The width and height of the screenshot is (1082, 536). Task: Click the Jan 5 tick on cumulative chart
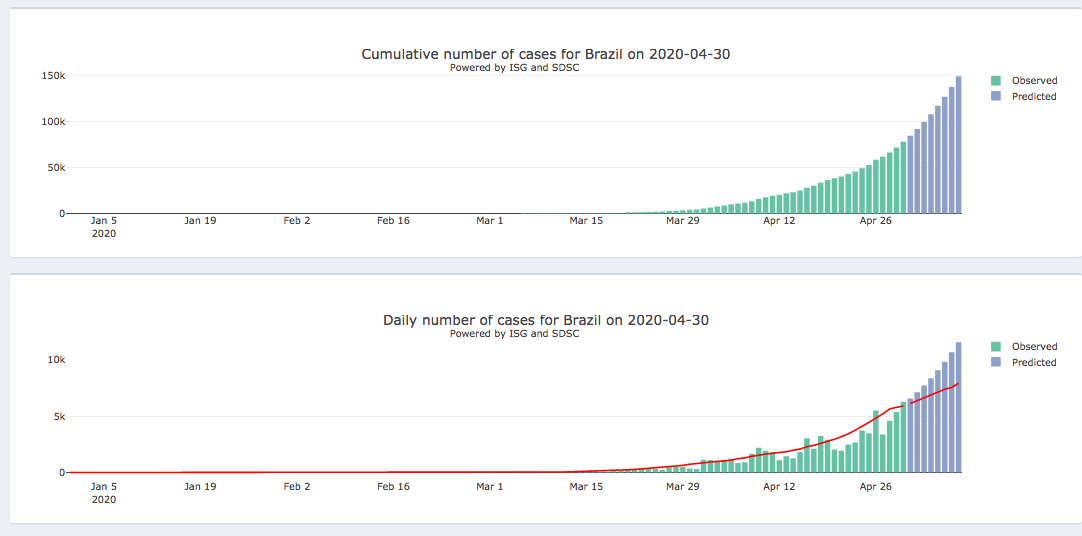point(104,221)
